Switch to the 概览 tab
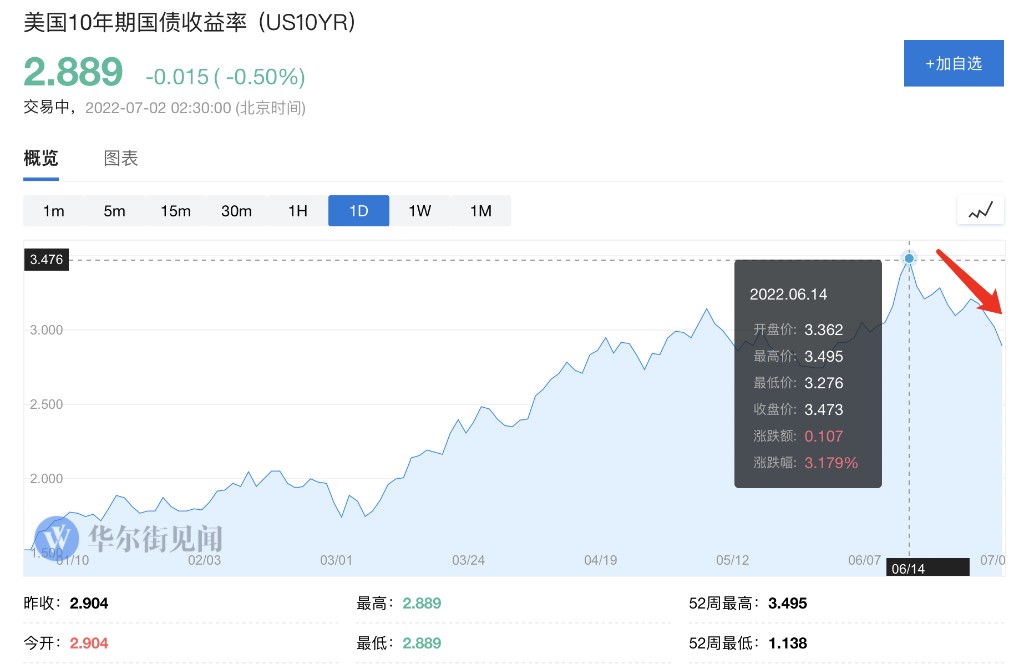1024x665 pixels. click(41, 158)
